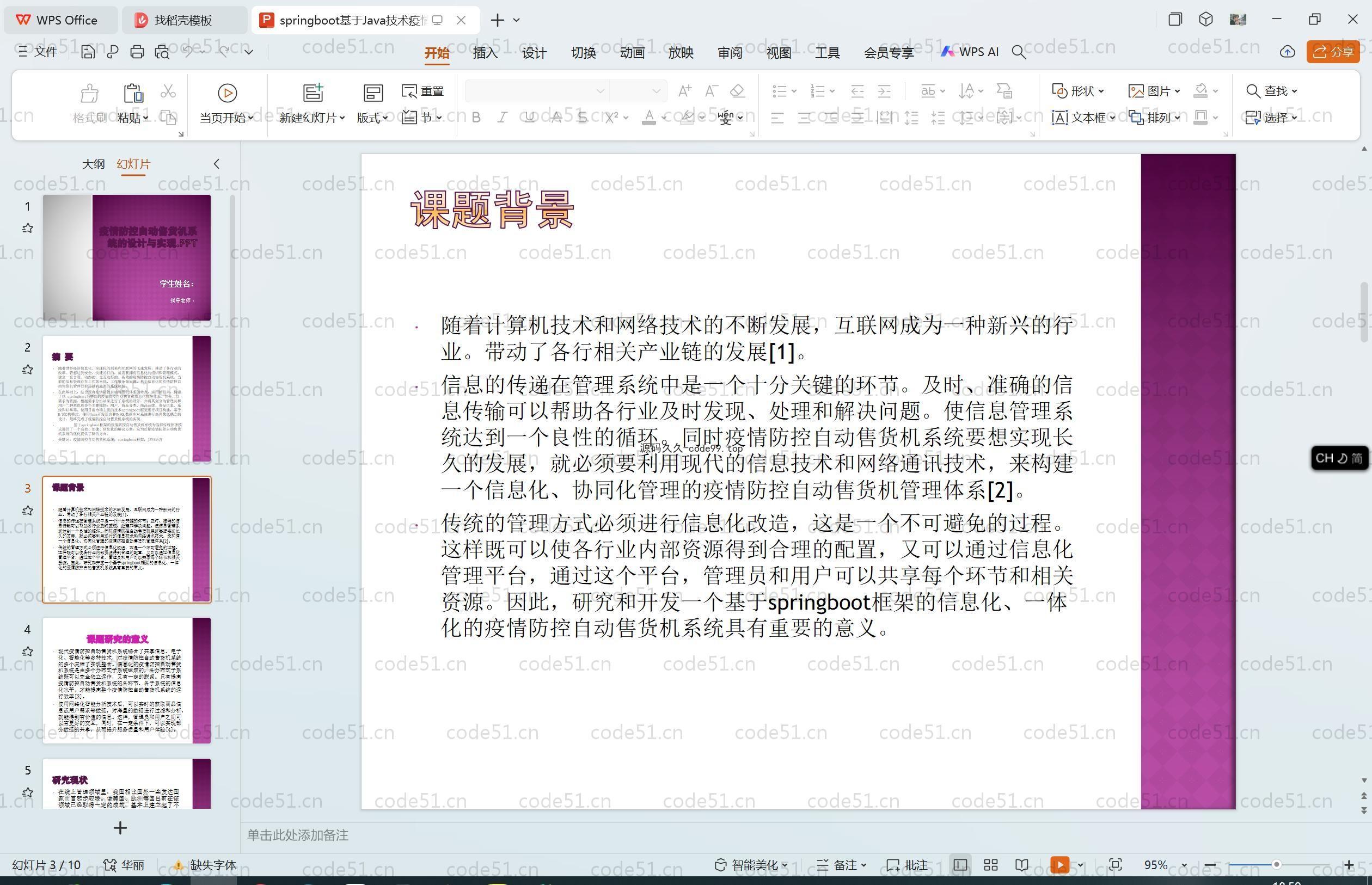Click the ribbon search magnifier icon

(1019, 52)
